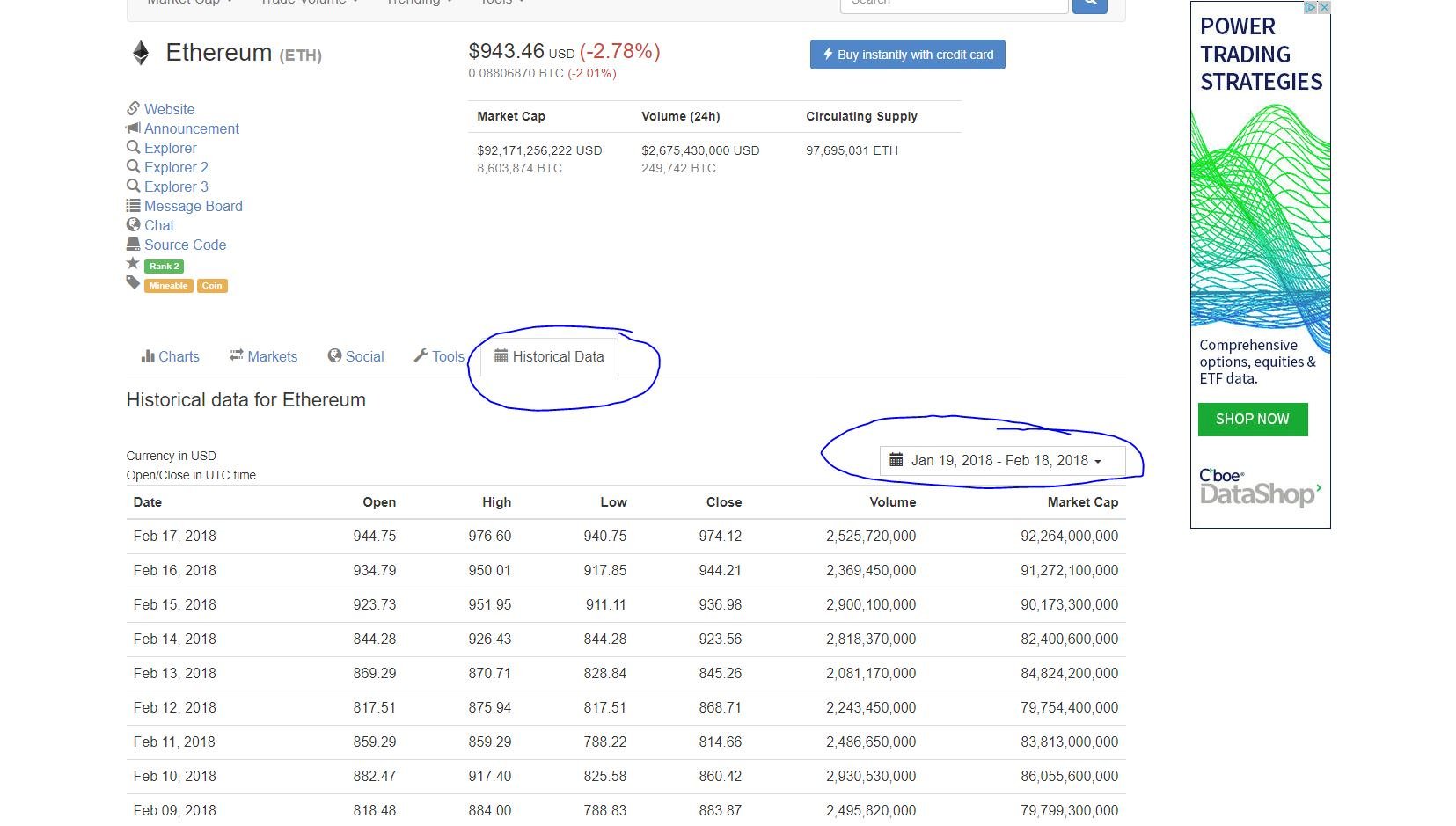
Task: Open the date range dropdown Jan 19 - Feb 18
Action: click(1002, 461)
